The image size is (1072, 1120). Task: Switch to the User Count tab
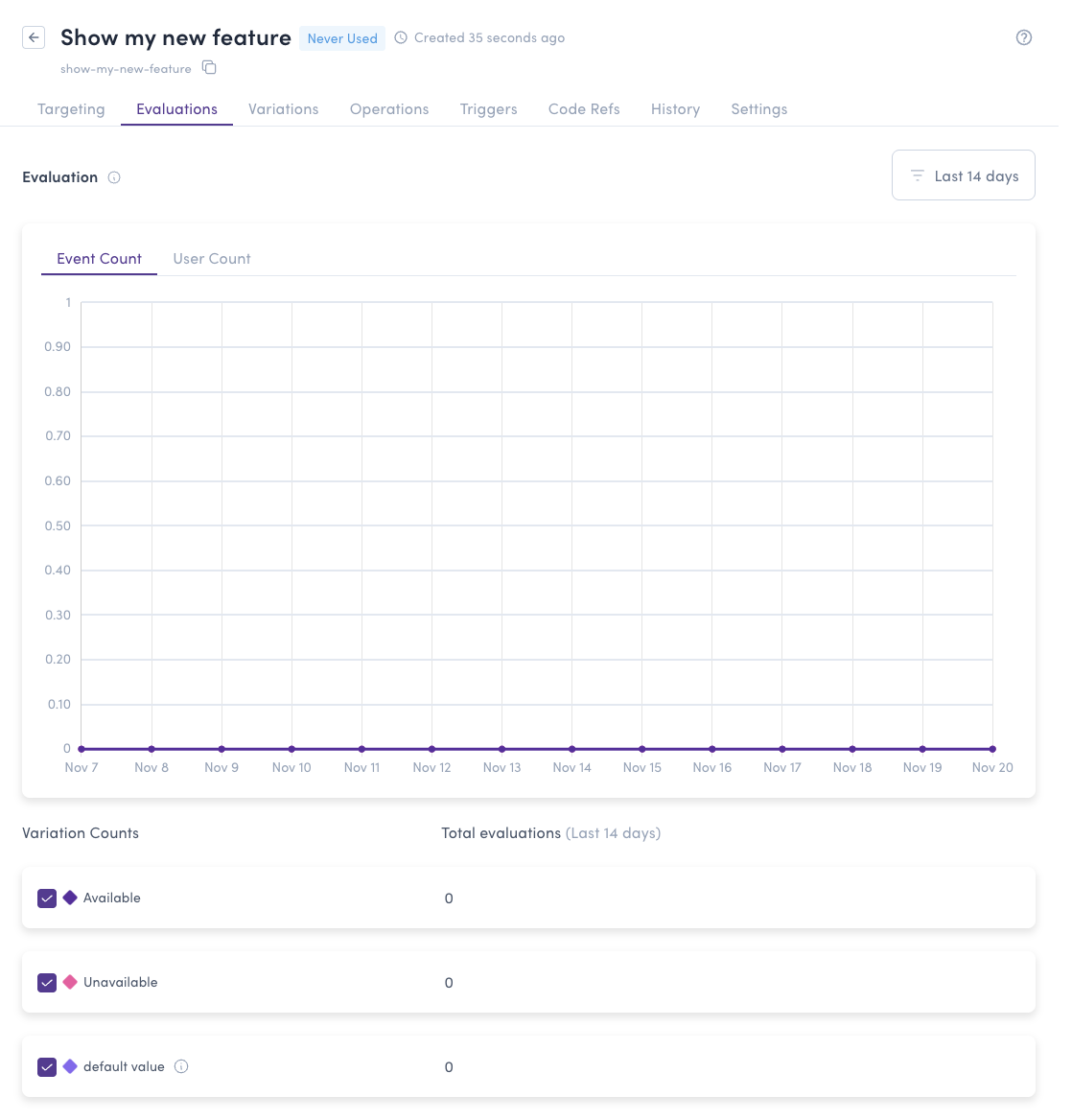[x=212, y=259]
